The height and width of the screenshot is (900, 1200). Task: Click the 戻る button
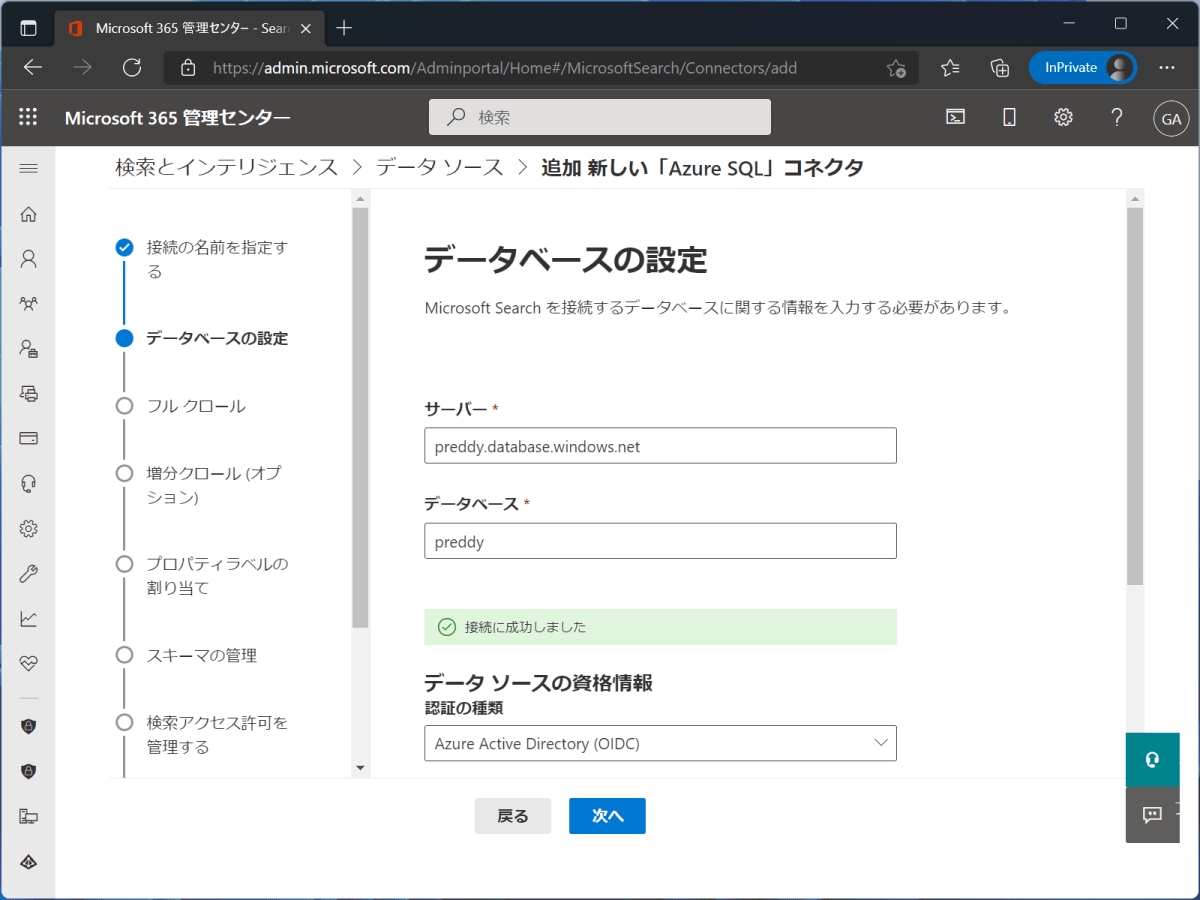coord(512,816)
